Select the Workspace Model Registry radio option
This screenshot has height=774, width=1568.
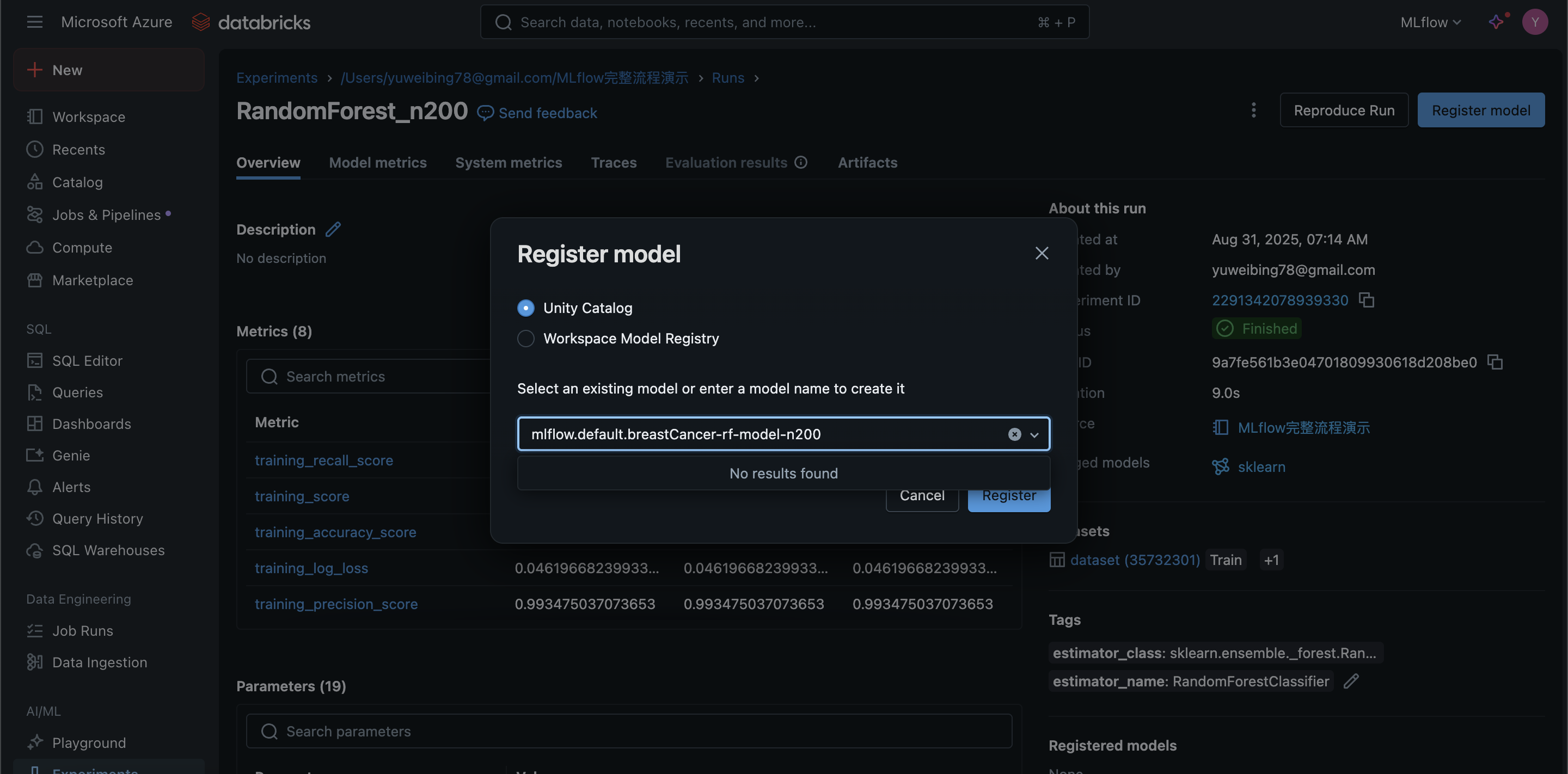(526, 339)
